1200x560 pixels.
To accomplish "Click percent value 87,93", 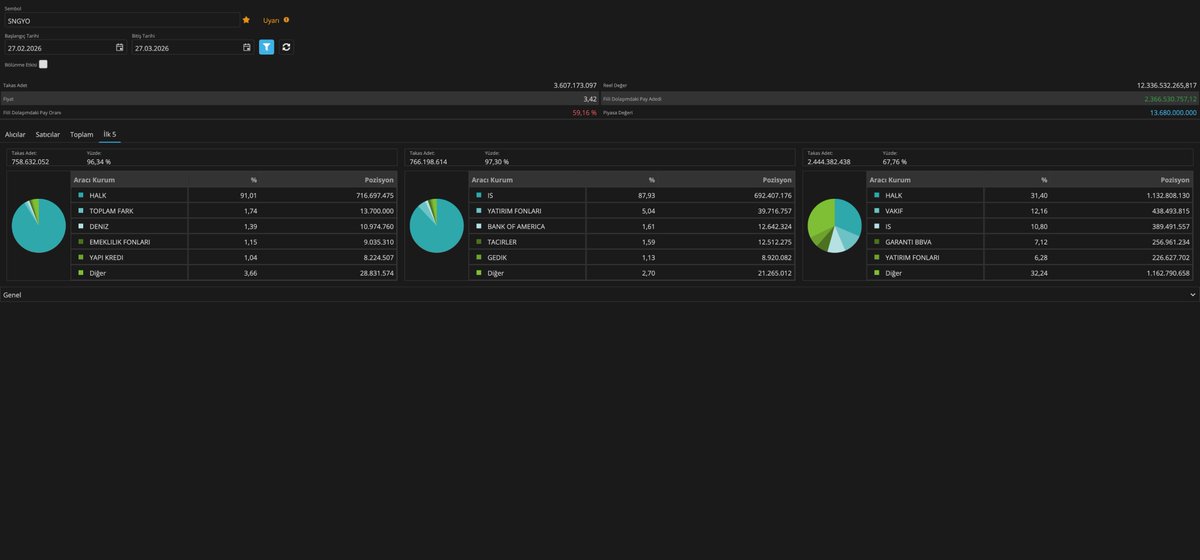I will pos(646,195).
